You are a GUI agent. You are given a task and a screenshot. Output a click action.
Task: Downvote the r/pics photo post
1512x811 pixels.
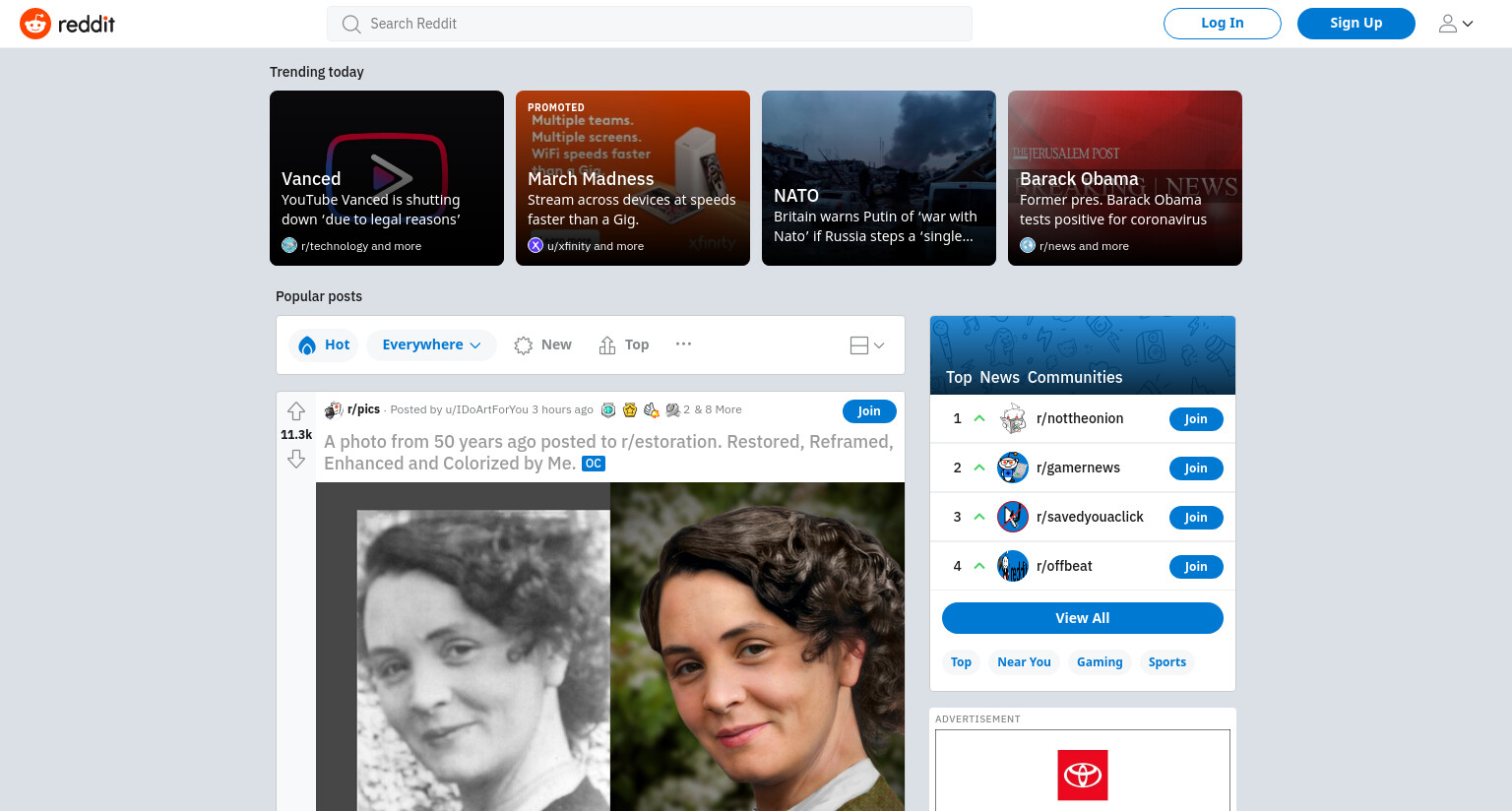coord(296,459)
